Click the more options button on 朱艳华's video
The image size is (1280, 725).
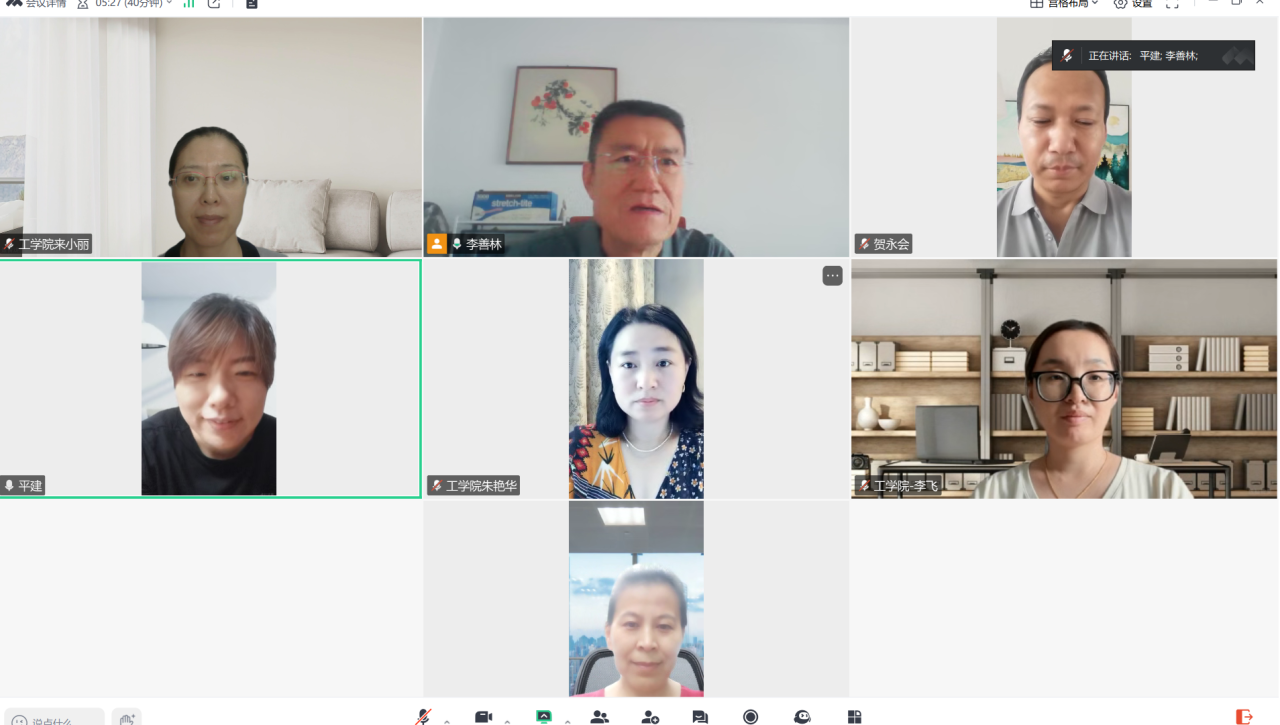pos(832,276)
